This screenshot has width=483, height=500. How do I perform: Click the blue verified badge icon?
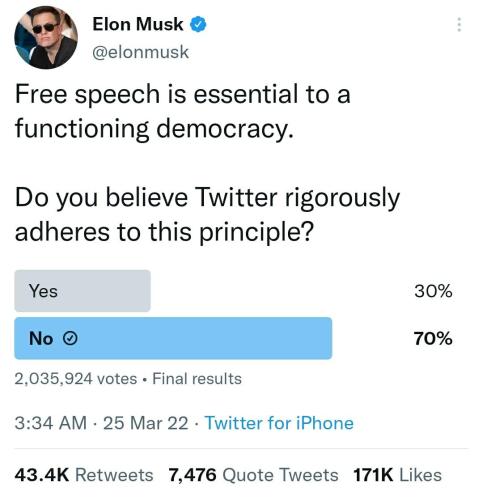click(198, 24)
